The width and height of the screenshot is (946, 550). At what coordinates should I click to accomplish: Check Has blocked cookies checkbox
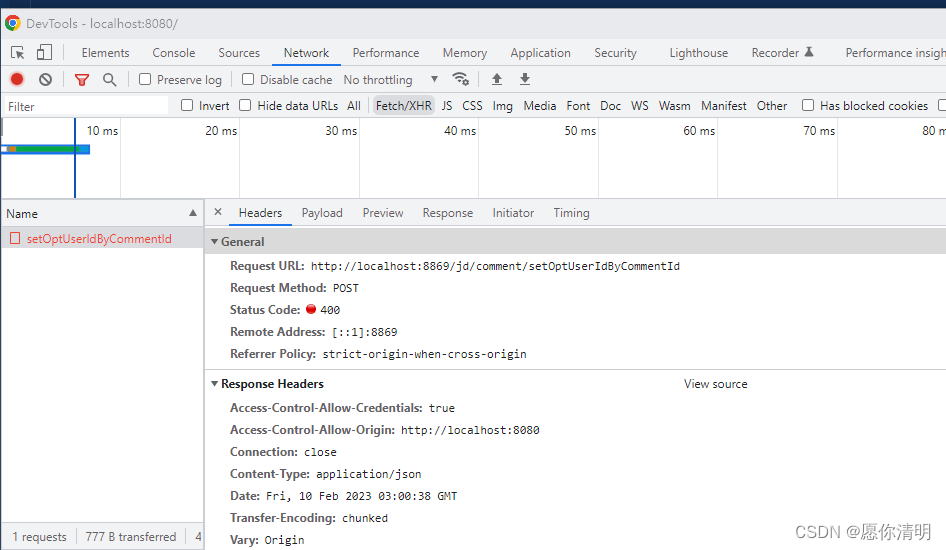coord(808,106)
